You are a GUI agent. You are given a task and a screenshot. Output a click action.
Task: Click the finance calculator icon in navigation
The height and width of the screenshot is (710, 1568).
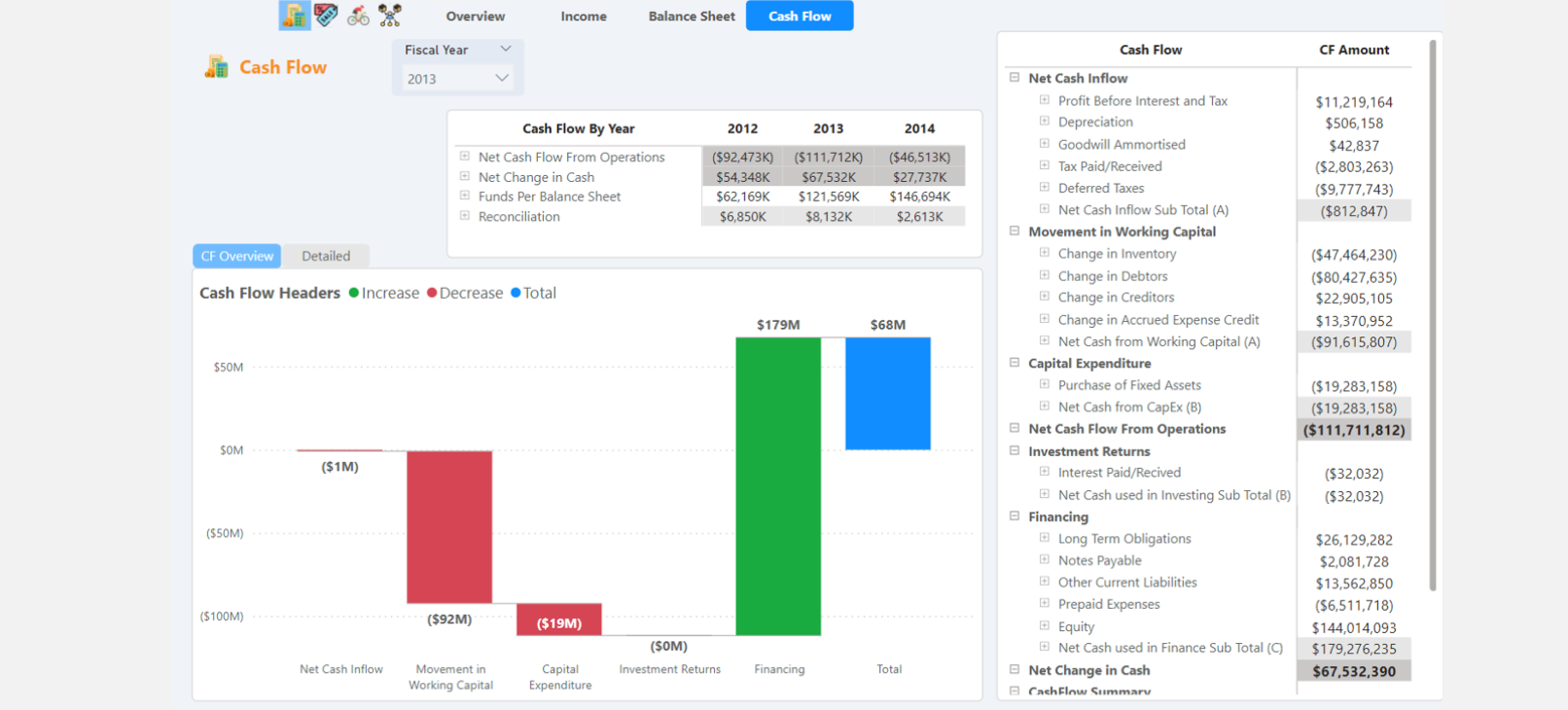point(294,16)
